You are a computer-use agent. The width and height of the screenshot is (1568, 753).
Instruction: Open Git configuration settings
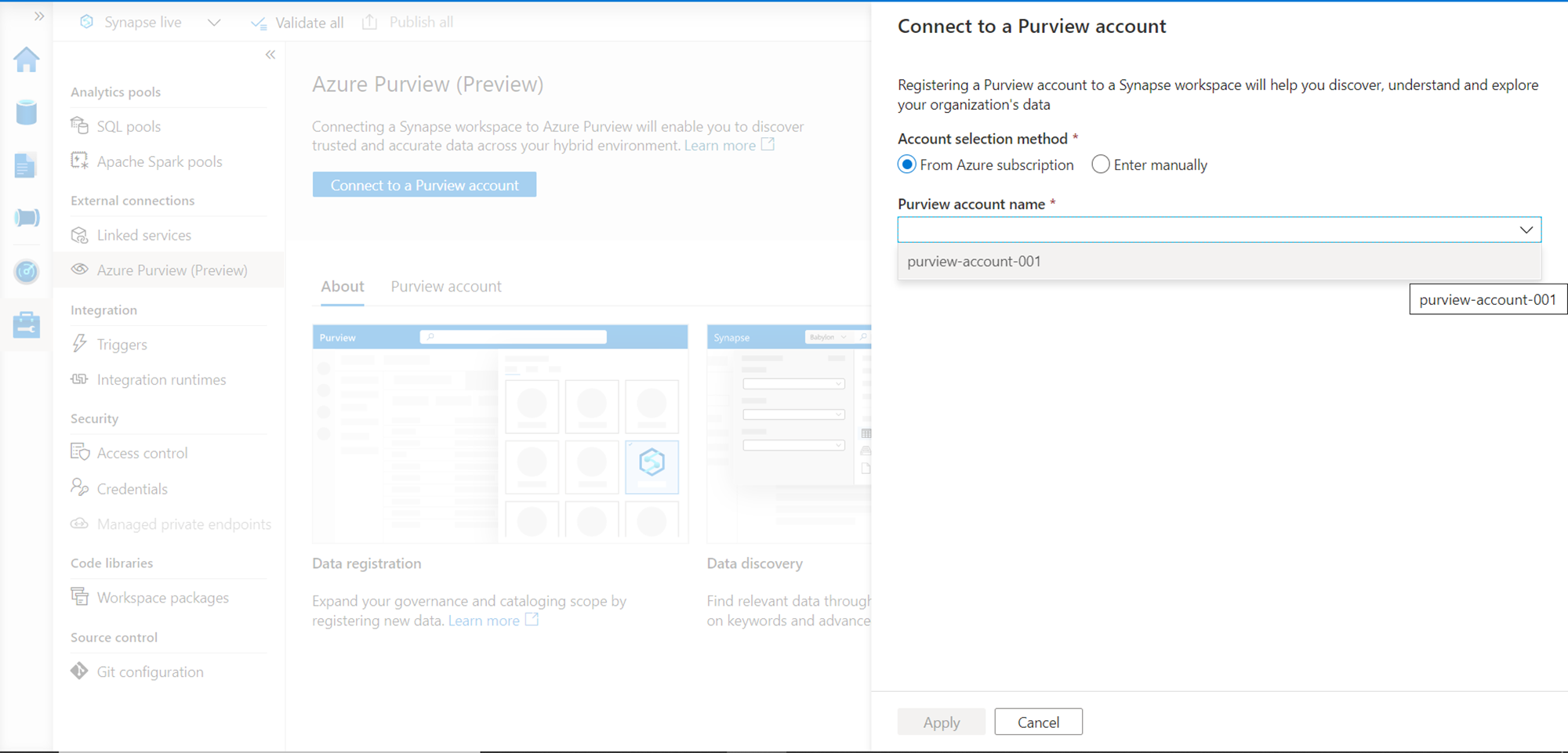[150, 672]
